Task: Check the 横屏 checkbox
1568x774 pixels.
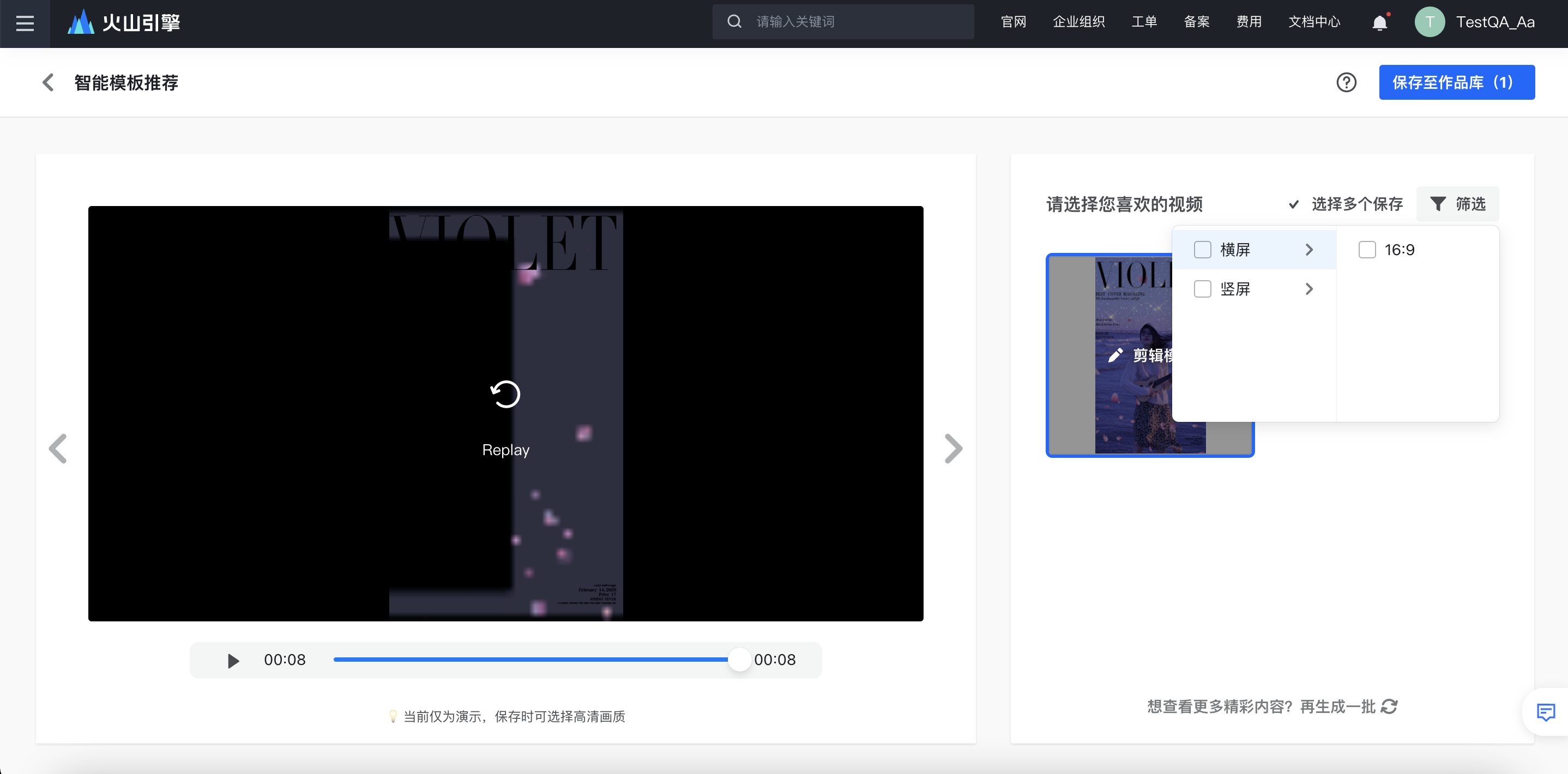Action: click(x=1202, y=250)
